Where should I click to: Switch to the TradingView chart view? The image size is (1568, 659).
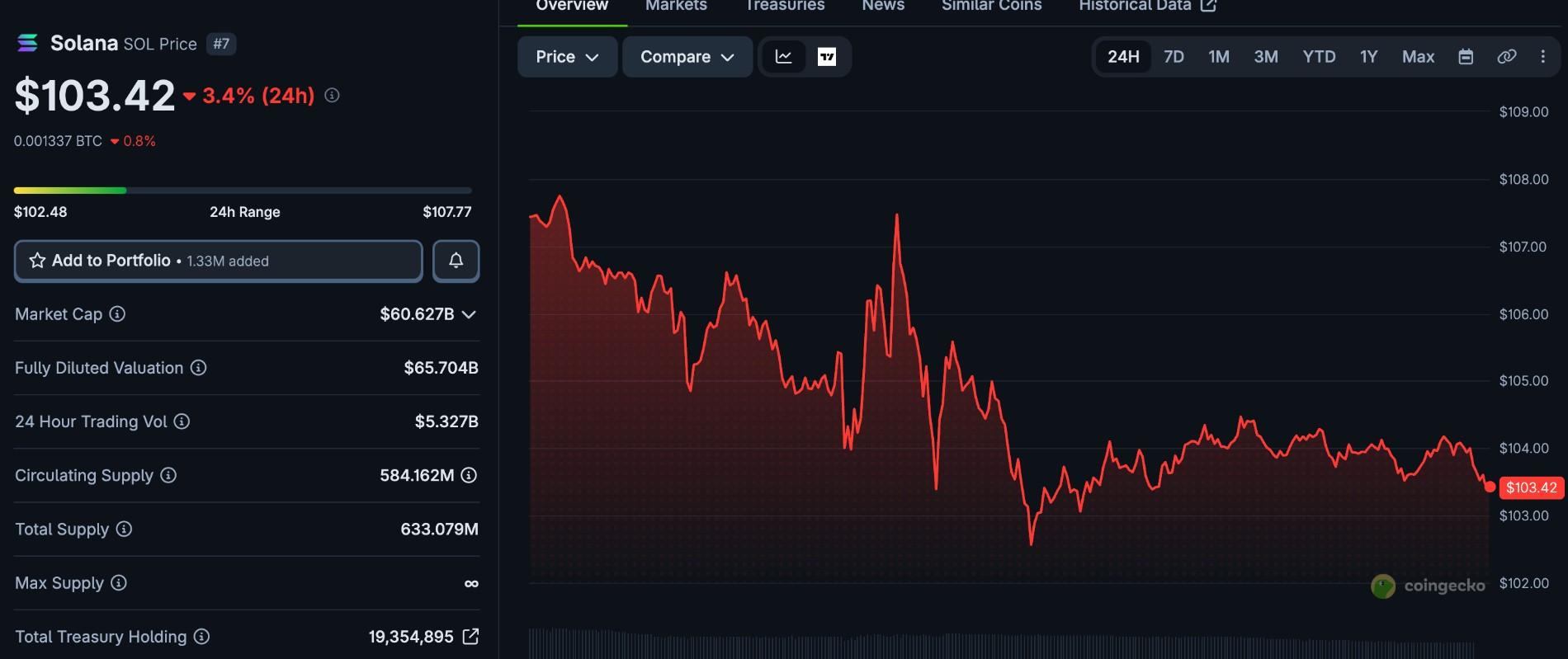(826, 57)
